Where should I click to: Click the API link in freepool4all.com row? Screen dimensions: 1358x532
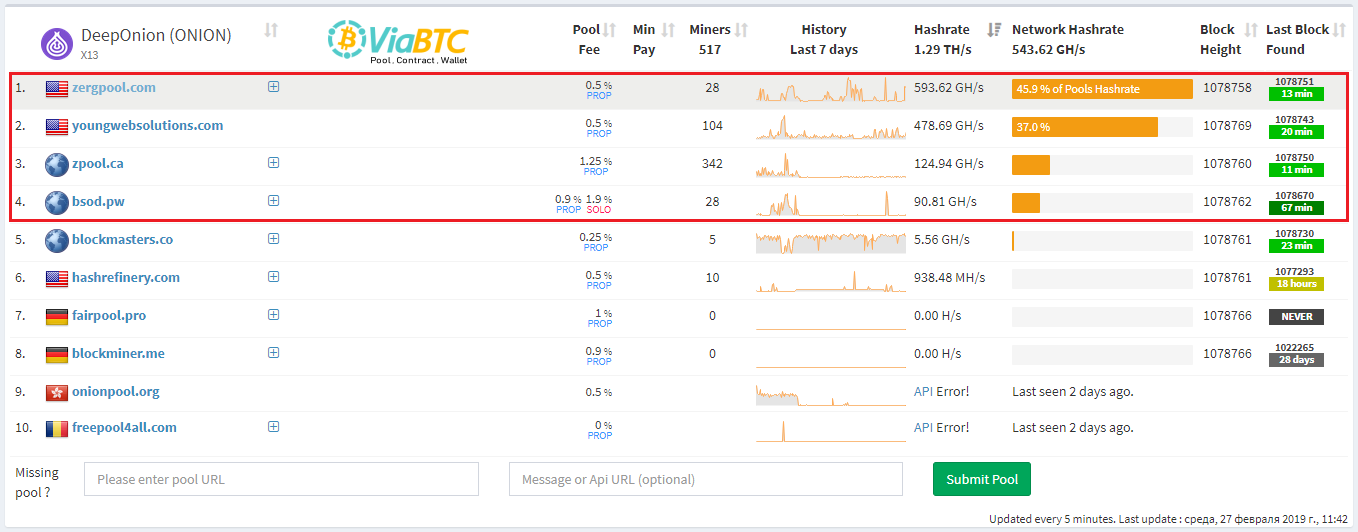tap(923, 427)
